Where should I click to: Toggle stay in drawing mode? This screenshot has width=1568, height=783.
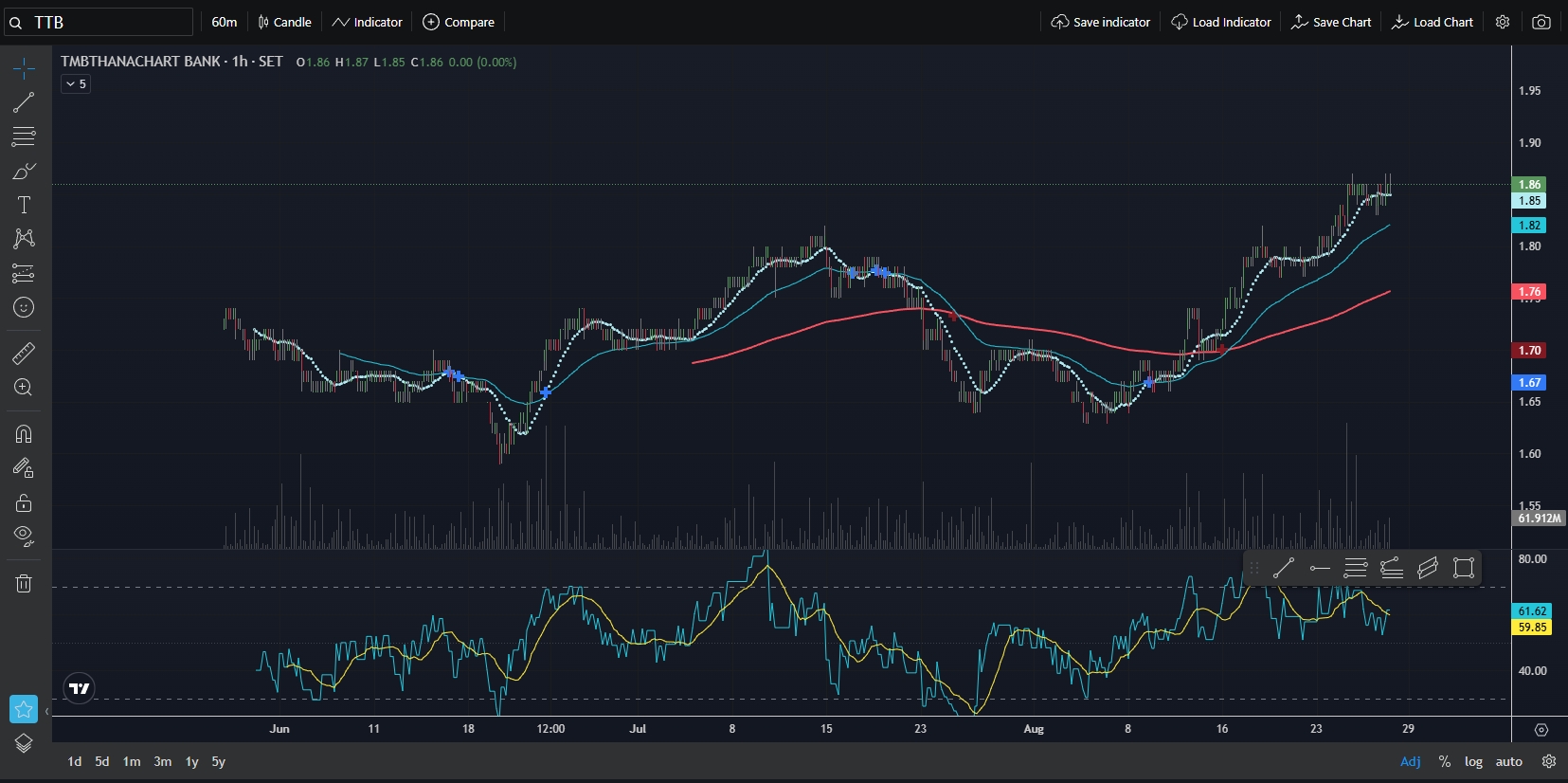tap(24, 467)
